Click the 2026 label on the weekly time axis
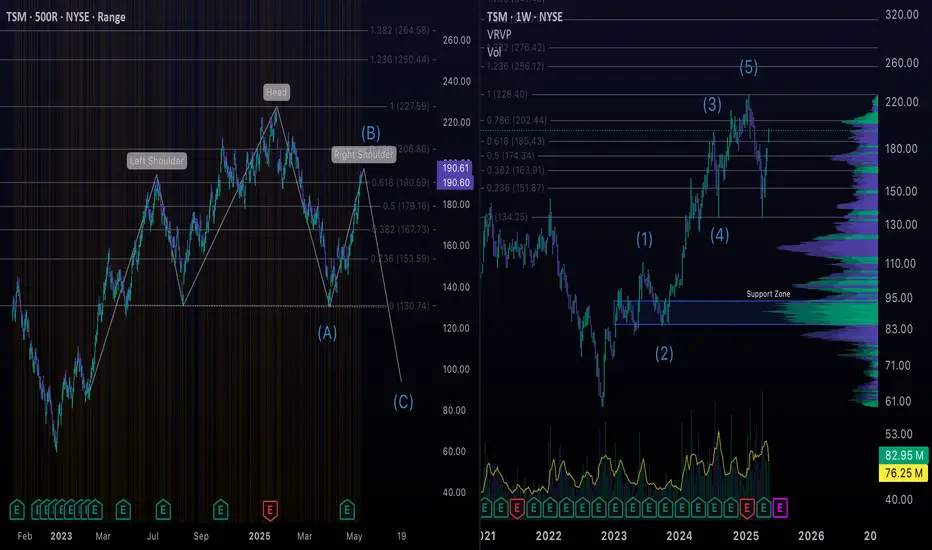 point(811,536)
